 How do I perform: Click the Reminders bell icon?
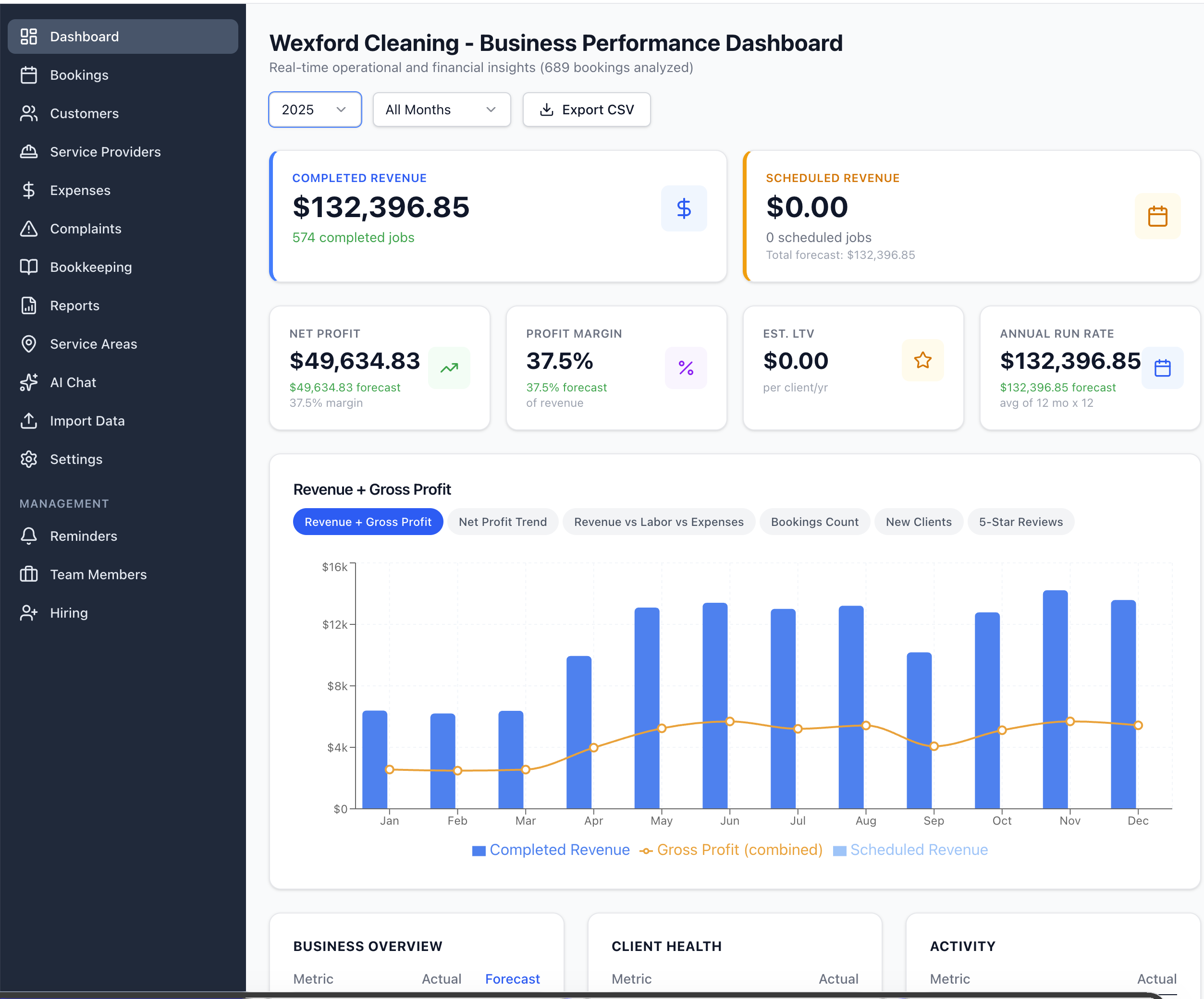(x=29, y=536)
